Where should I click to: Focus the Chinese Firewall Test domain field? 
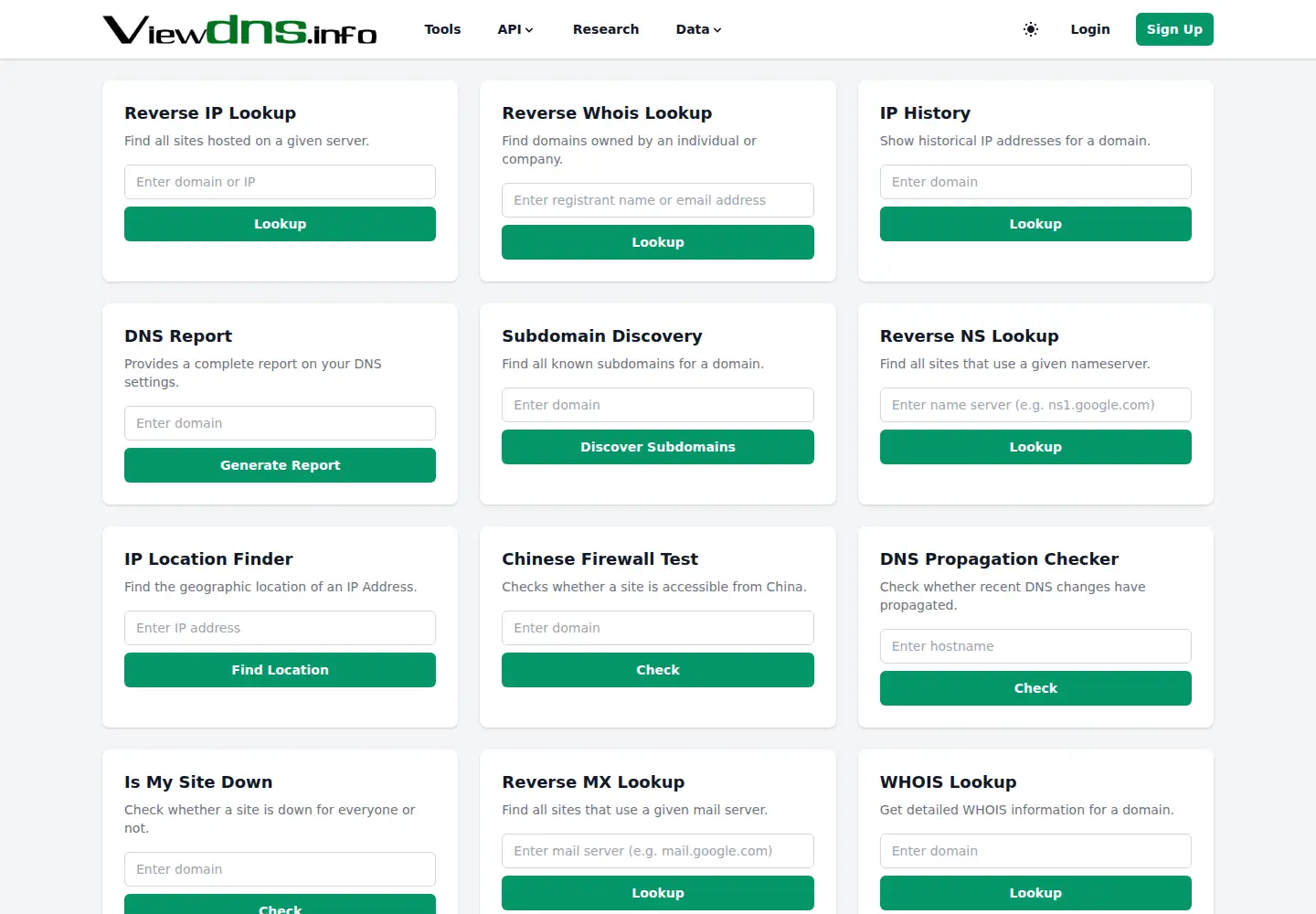(658, 628)
